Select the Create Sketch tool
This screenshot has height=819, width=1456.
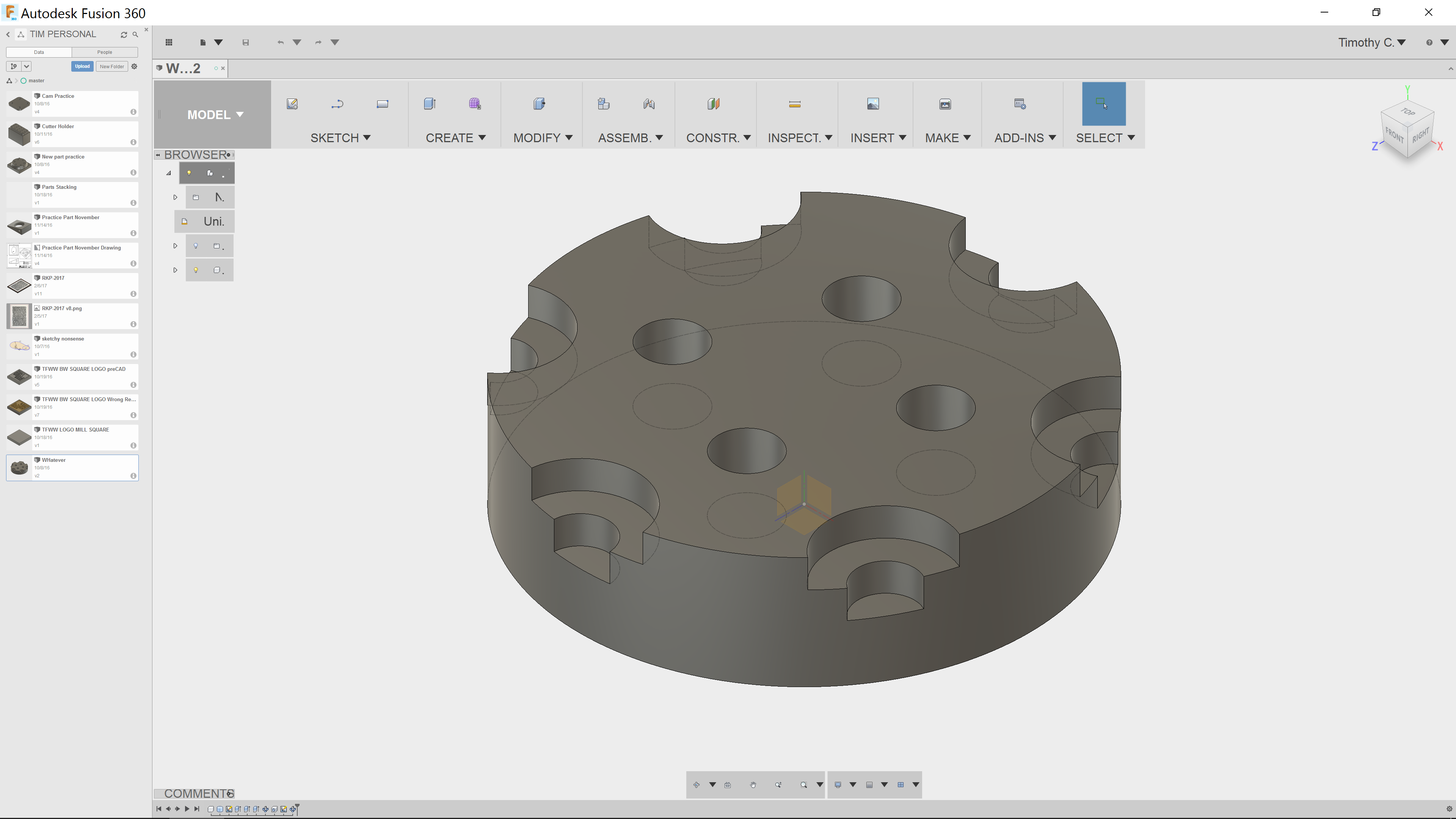(292, 104)
